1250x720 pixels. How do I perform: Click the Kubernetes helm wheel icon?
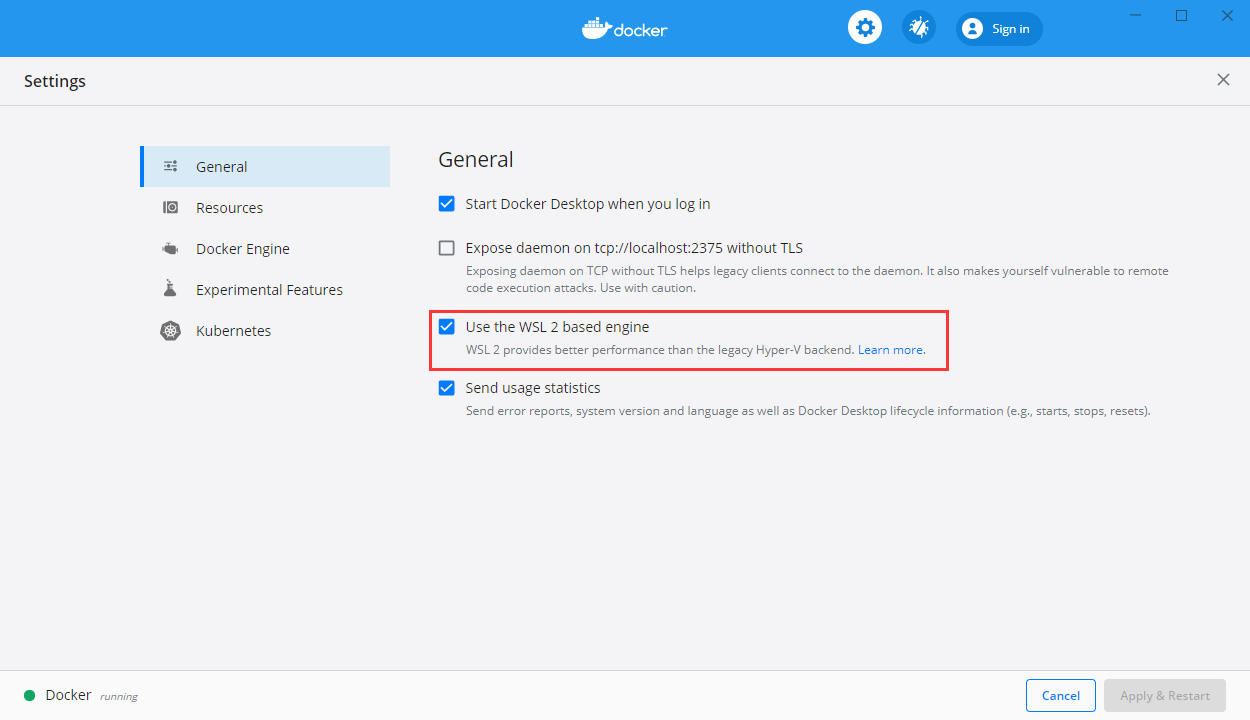[170, 330]
